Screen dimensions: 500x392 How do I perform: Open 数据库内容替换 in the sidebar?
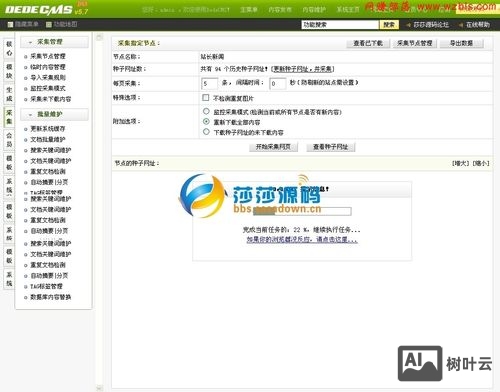(51, 297)
